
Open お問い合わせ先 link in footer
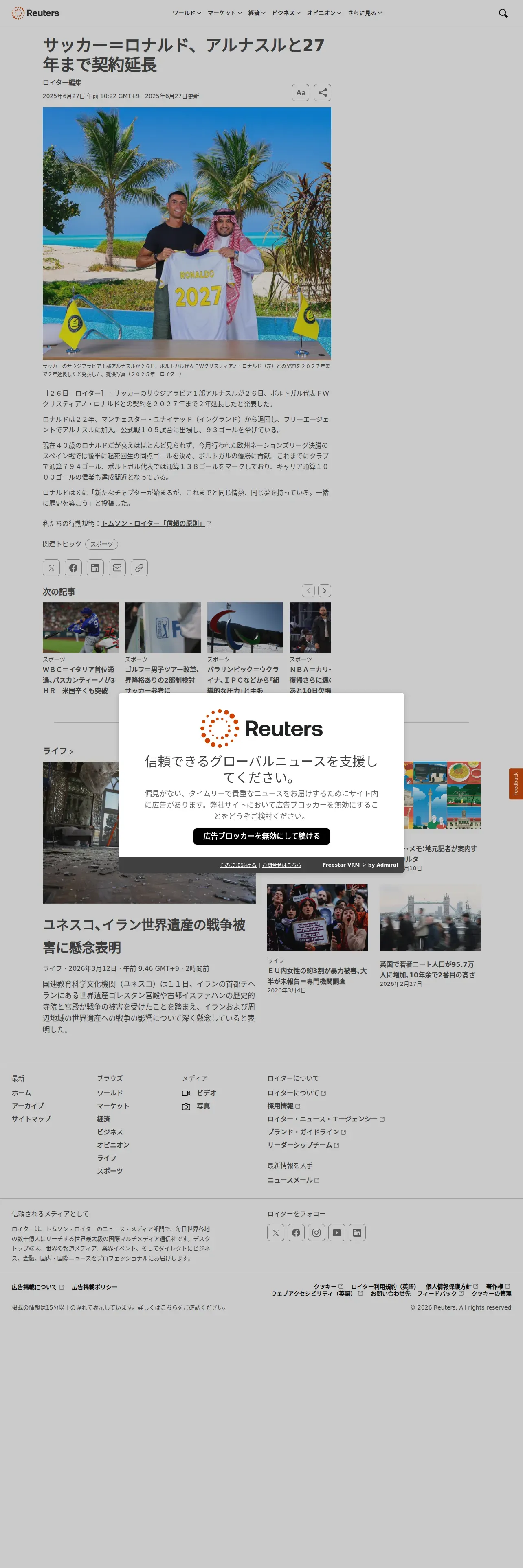tap(390, 1294)
